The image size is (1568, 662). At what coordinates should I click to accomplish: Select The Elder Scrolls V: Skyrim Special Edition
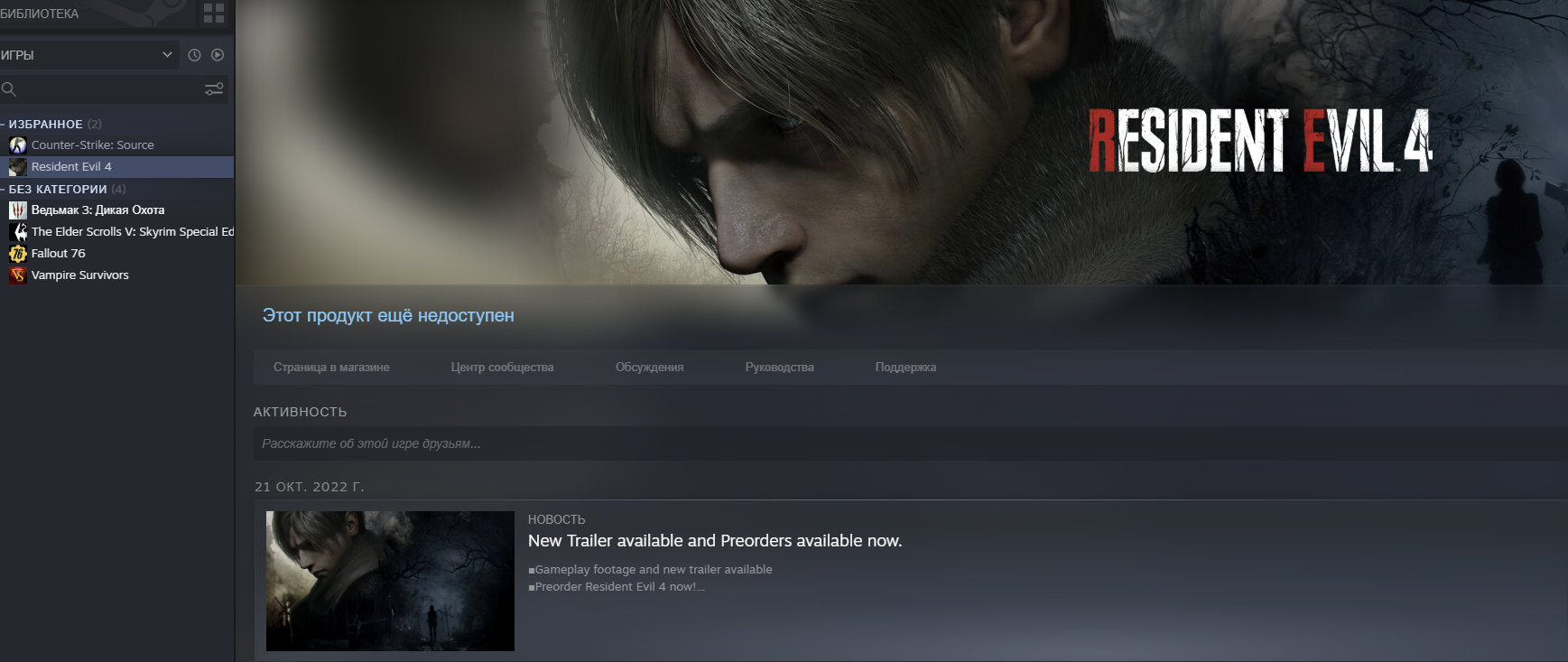(x=117, y=231)
